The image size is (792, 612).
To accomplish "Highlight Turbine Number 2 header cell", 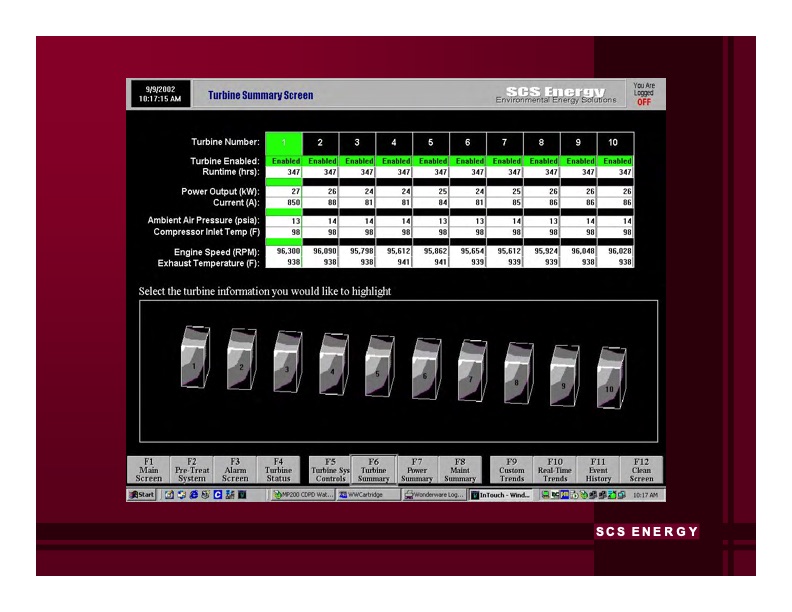I will point(320,143).
